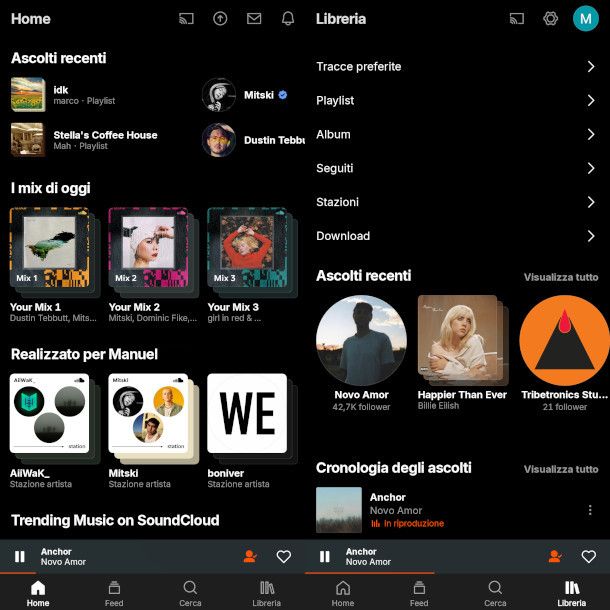
Task: Click progress bar in Home mini player
Action: pyautogui.click(x=152, y=573)
